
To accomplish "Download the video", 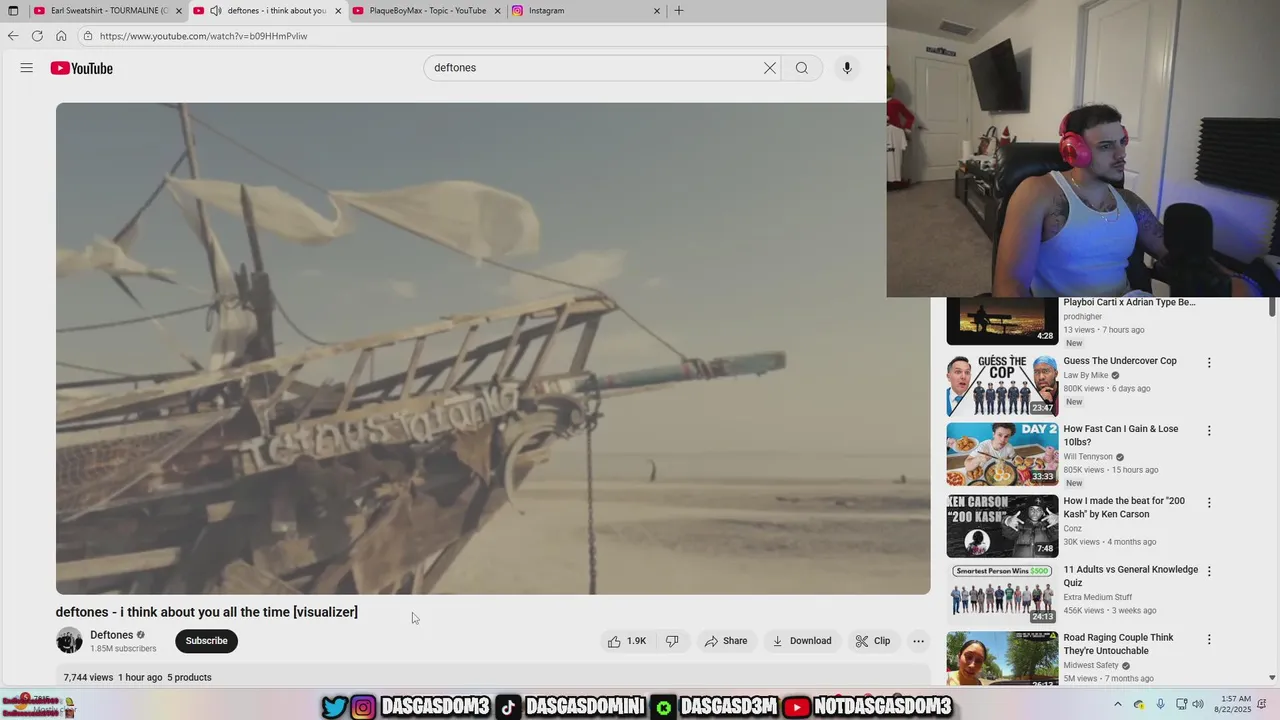I will coord(801,641).
